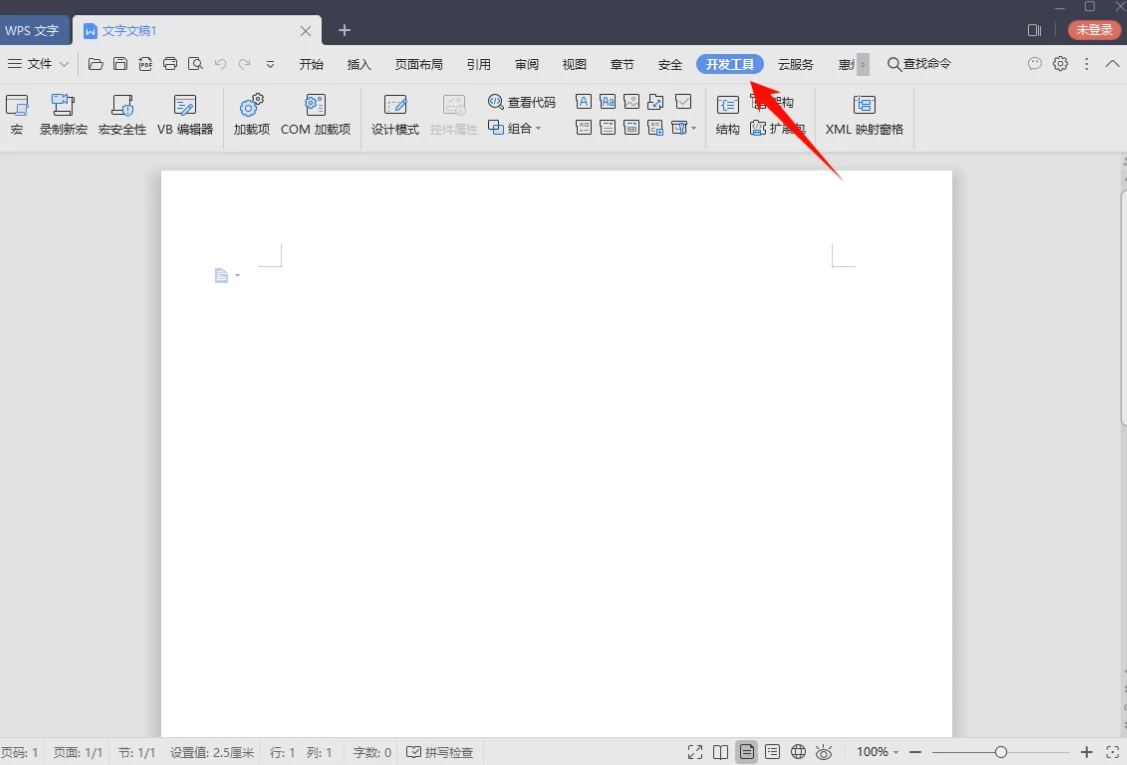Click 查看代码 view code
Screen dimensions: 1127x765
coord(522,102)
